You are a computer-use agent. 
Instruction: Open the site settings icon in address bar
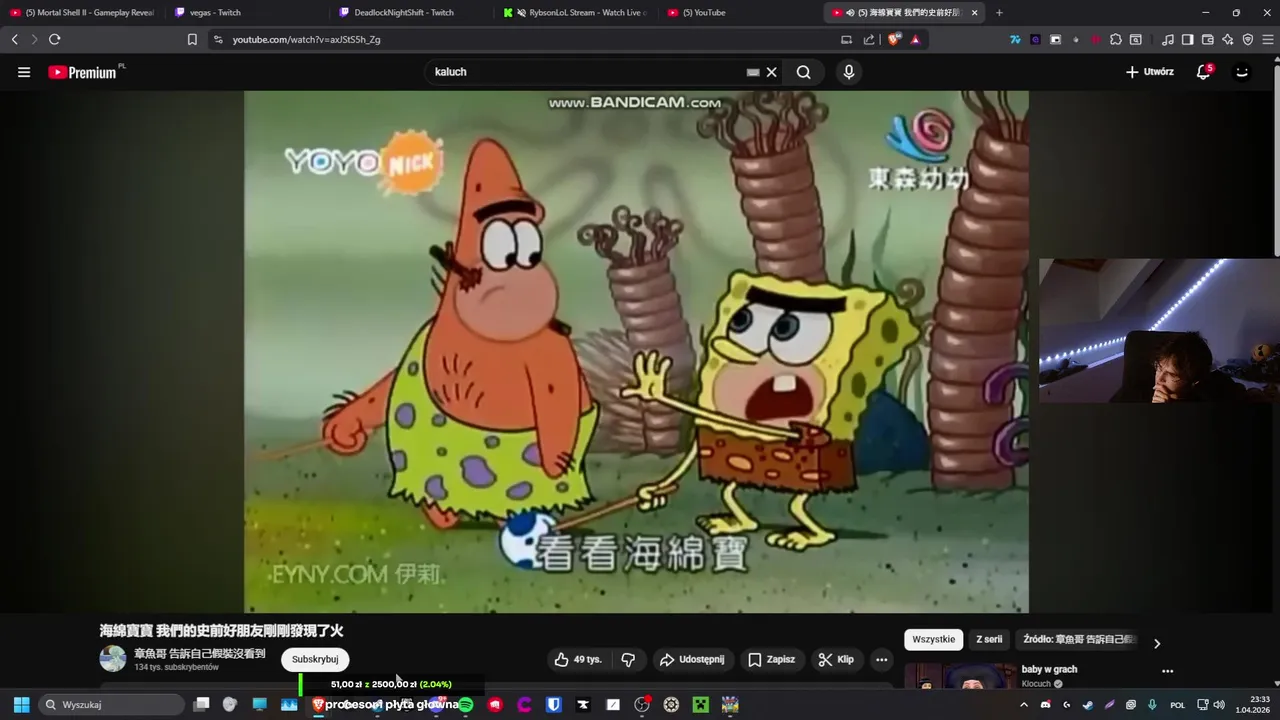pos(218,39)
